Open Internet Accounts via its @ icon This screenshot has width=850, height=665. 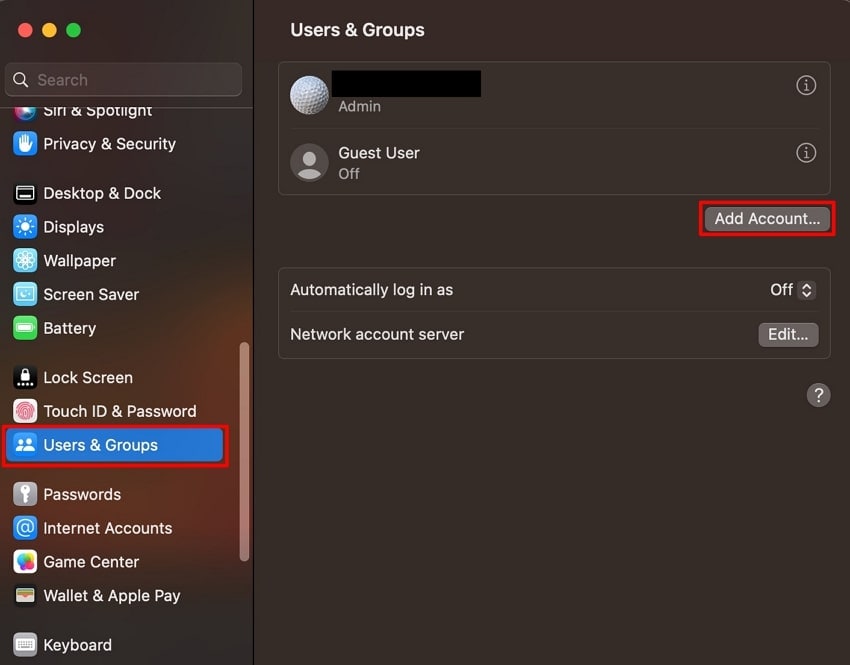tap(24, 528)
